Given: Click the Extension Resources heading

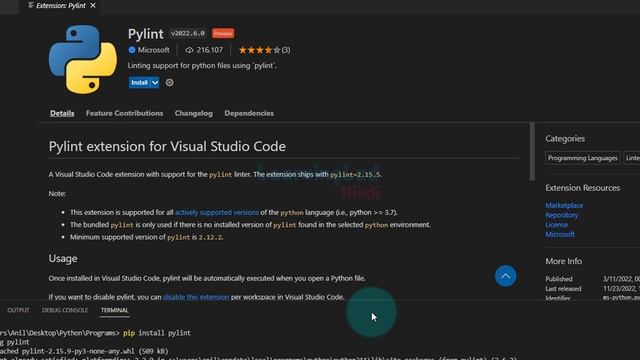Looking at the screenshot, I should coord(582,188).
